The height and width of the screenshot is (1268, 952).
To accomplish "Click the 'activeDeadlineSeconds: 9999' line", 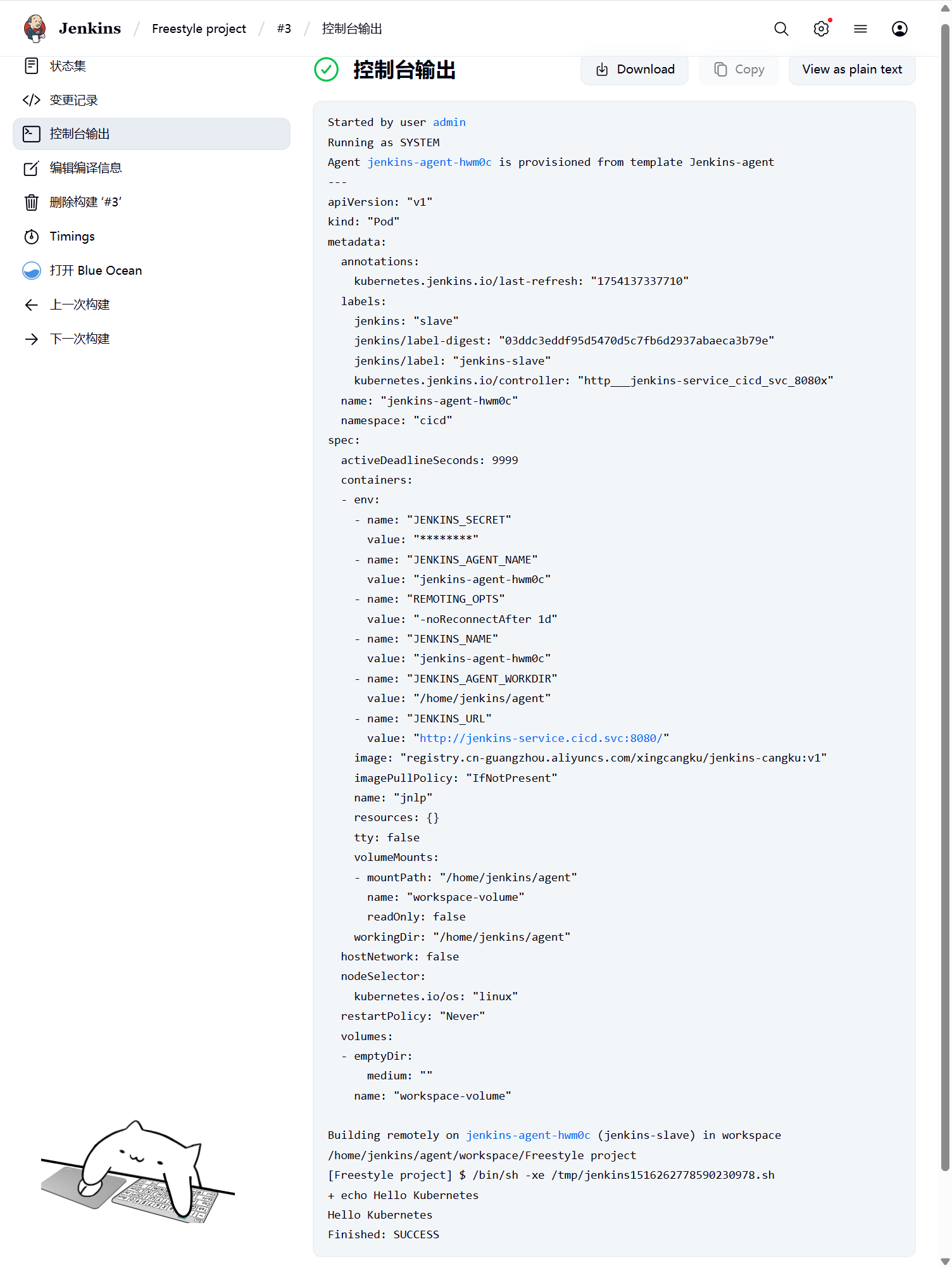I will click(x=430, y=460).
